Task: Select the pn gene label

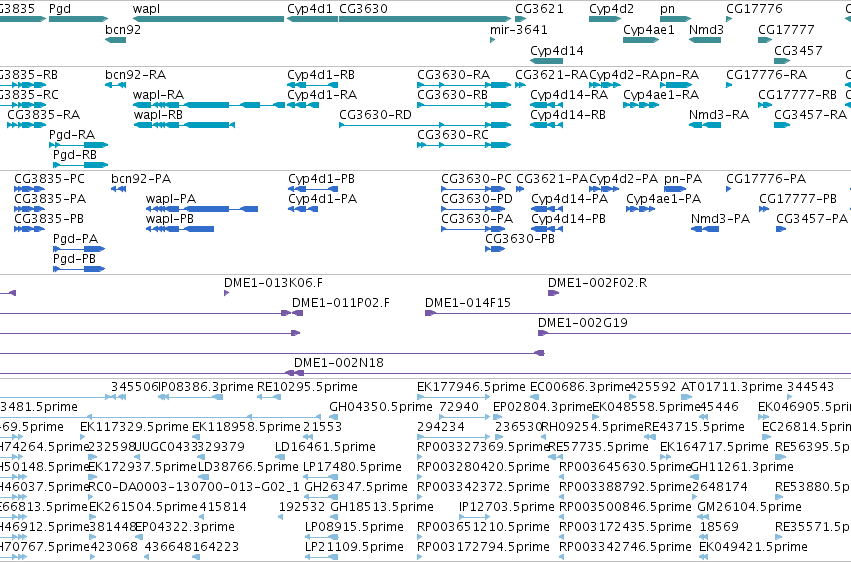Action: pyautogui.click(x=668, y=9)
